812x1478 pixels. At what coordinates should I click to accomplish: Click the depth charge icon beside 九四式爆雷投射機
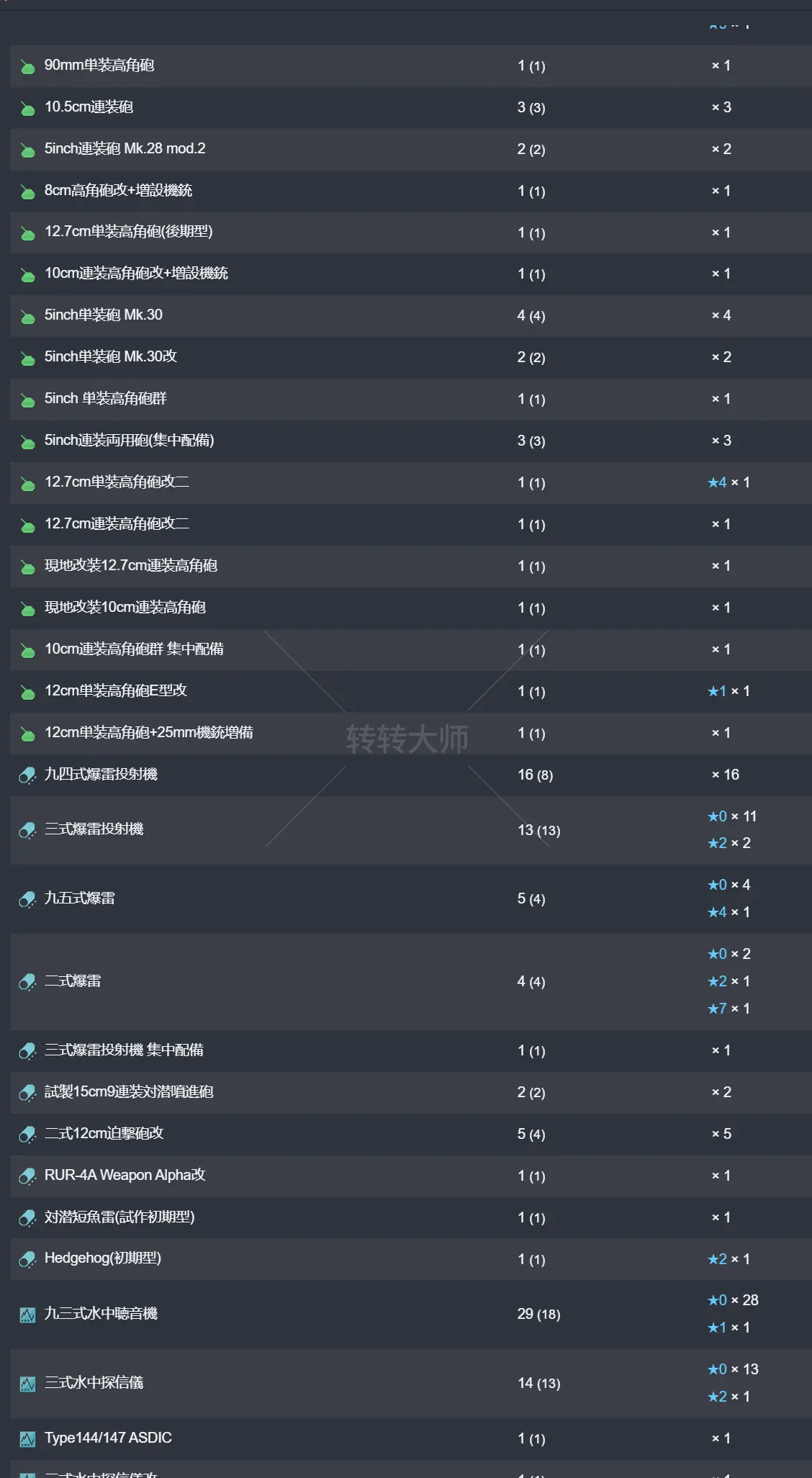click(27, 775)
